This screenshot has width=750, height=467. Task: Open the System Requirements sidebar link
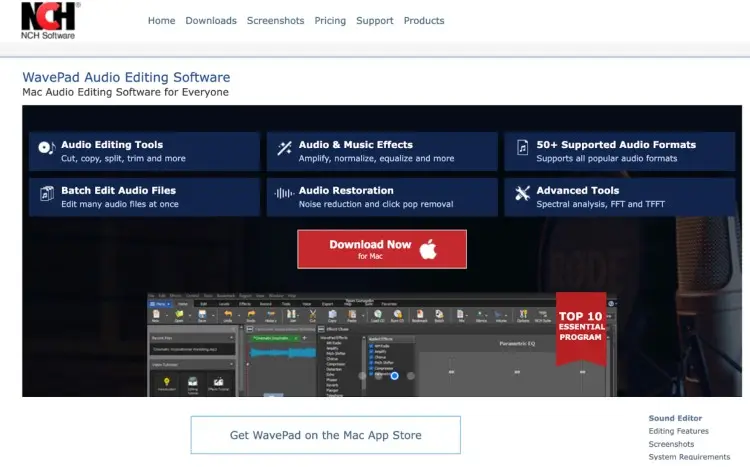689,457
